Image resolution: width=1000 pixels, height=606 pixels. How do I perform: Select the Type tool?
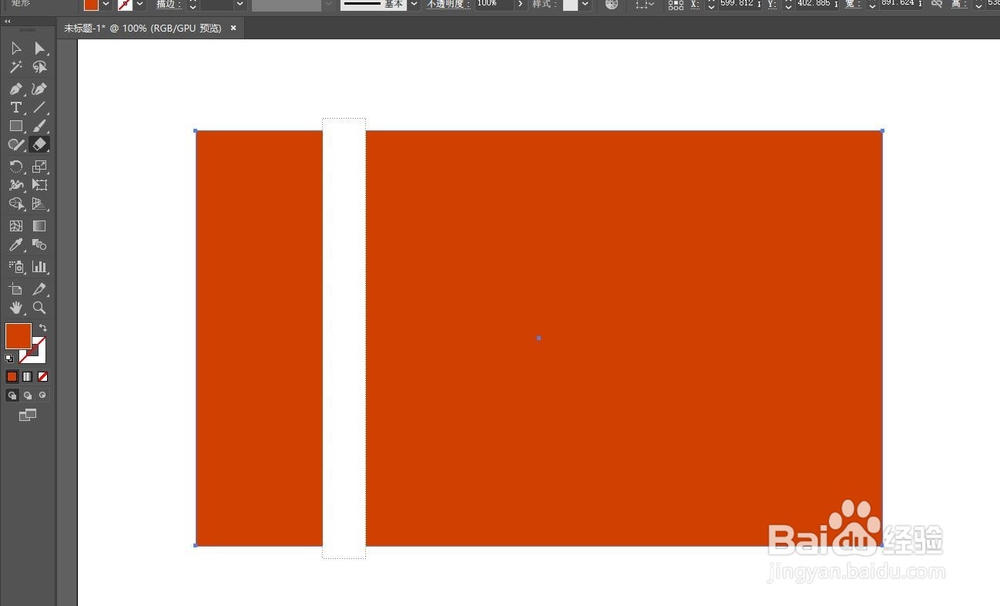(16, 107)
